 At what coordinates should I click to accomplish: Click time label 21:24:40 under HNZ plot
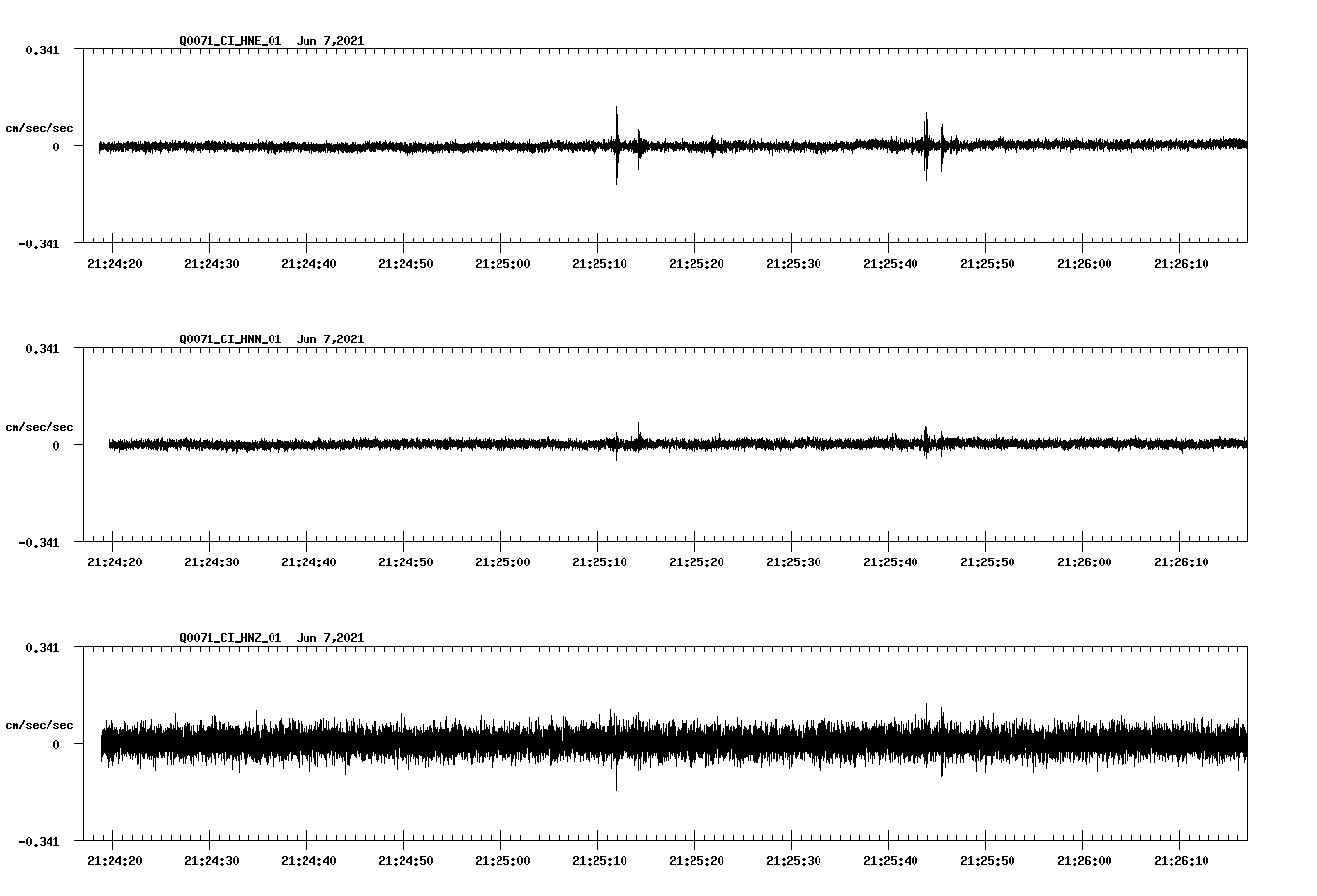pos(308,860)
